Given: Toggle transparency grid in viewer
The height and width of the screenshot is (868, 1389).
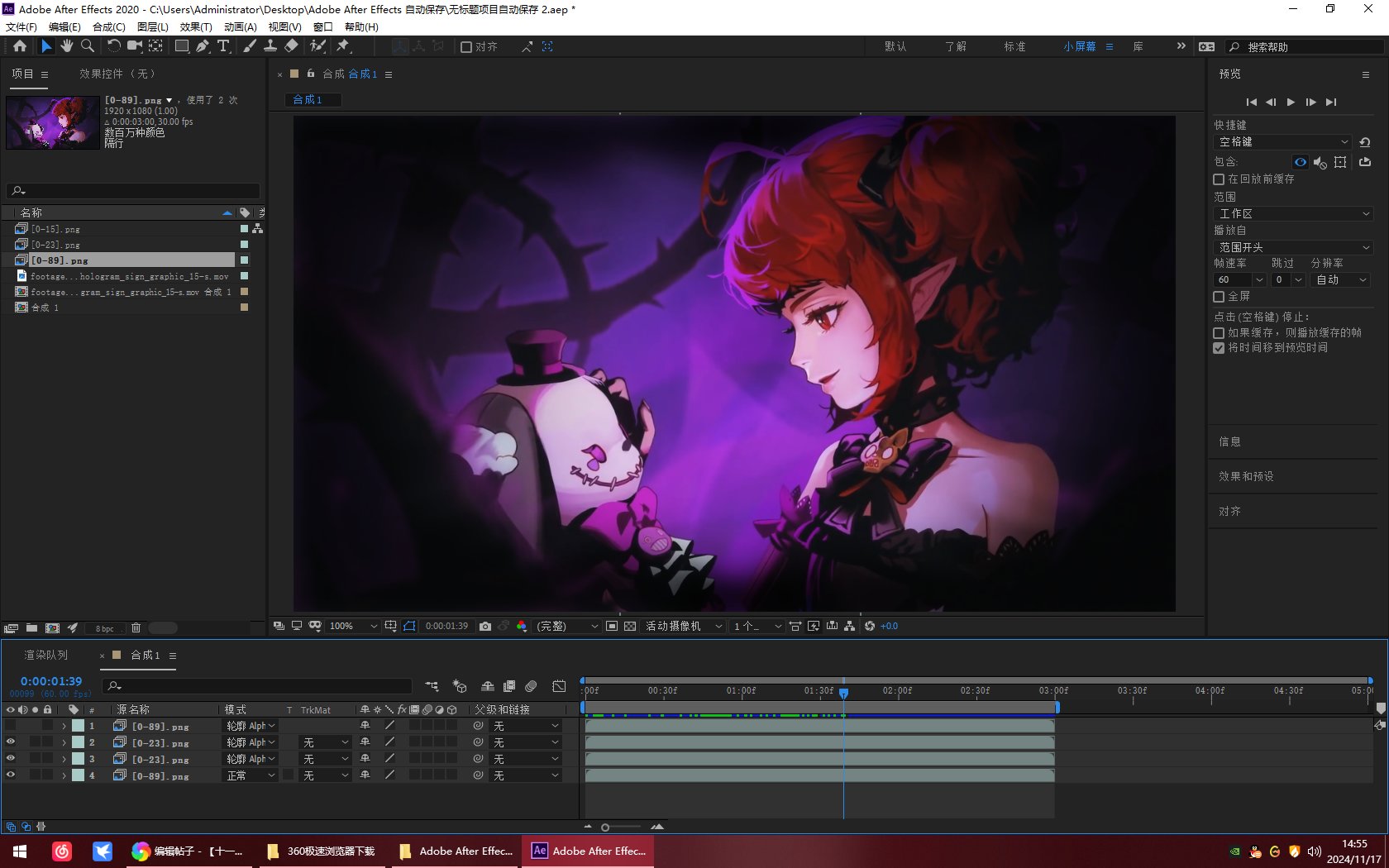Looking at the screenshot, I should point(630,627).
